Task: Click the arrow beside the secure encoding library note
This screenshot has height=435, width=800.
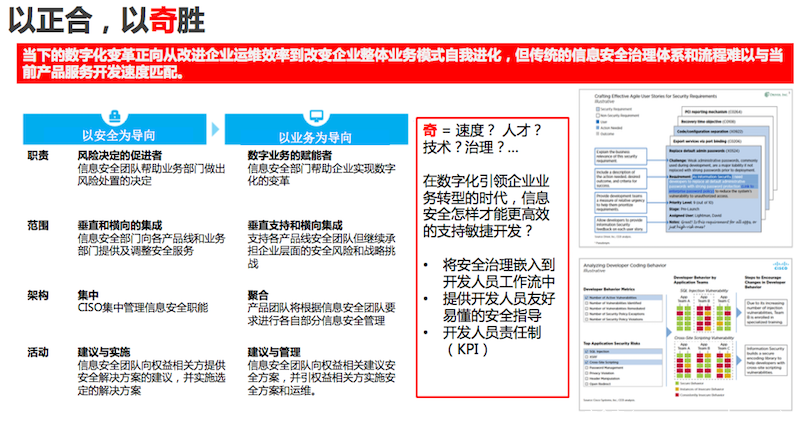Action: click(x=738, y=360)
